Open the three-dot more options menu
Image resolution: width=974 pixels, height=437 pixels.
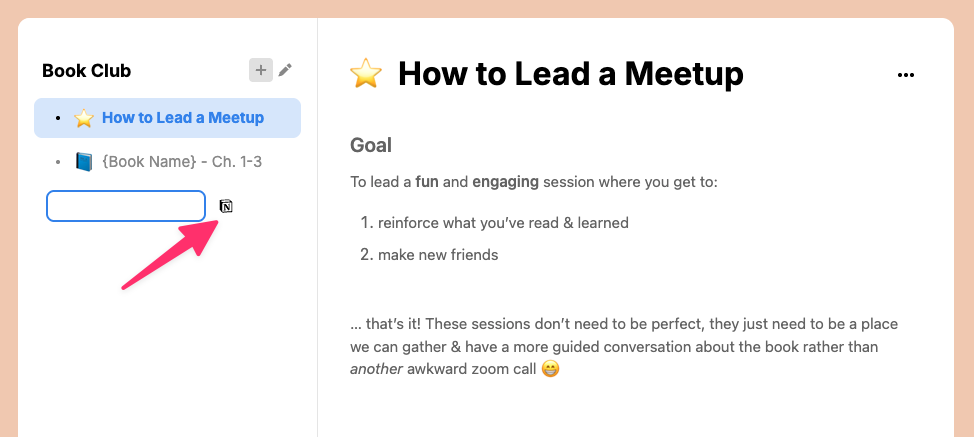coord(906,75)
